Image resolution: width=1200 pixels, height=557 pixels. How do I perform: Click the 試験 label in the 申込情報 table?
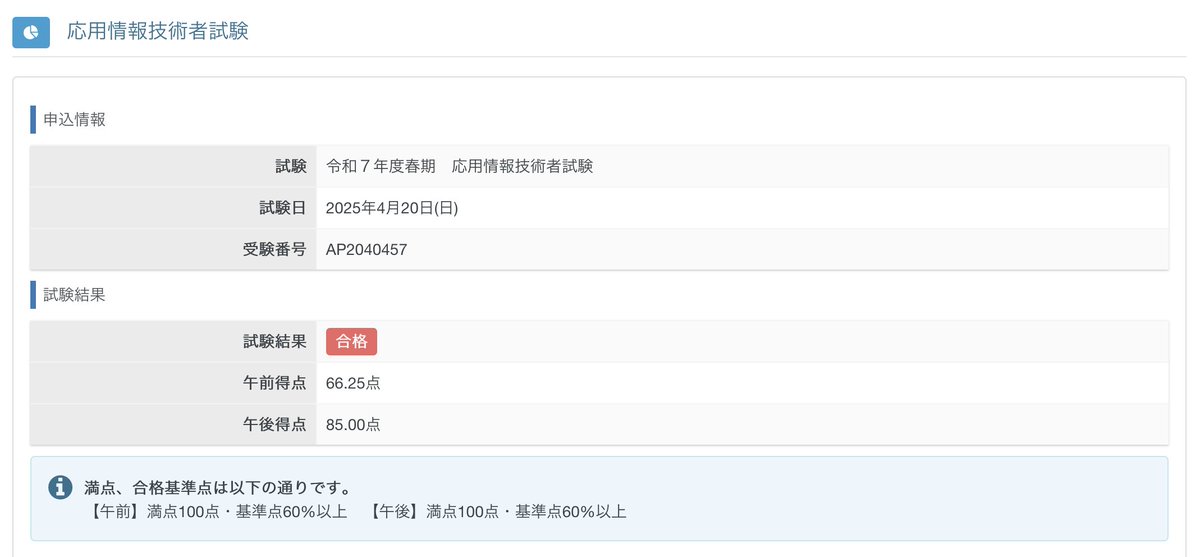(291, 166)
